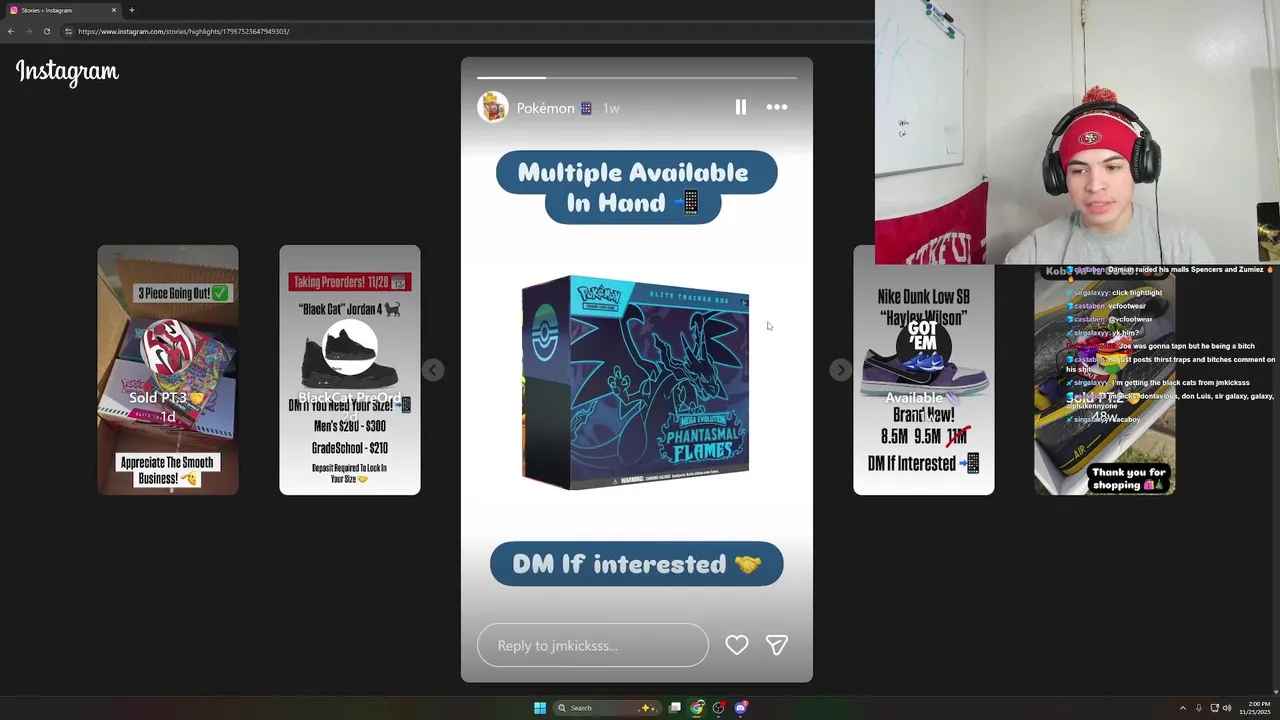Open the Nike Dunk Low SB Available story thumbnail

pos(924,370)
